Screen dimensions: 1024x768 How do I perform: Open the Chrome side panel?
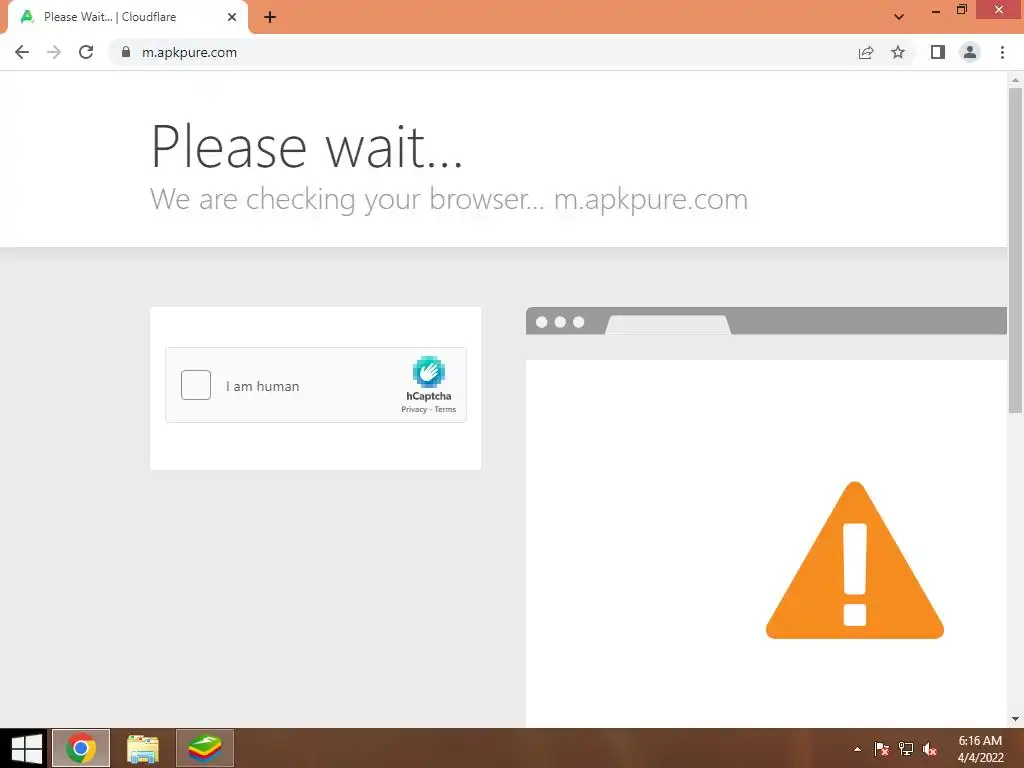[938, 52]
